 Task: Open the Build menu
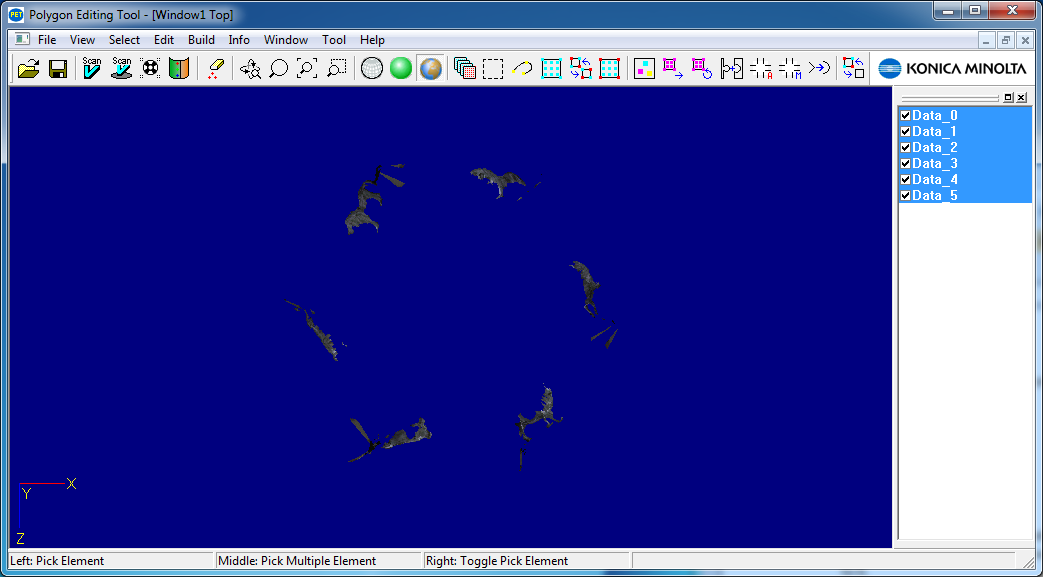201,40
